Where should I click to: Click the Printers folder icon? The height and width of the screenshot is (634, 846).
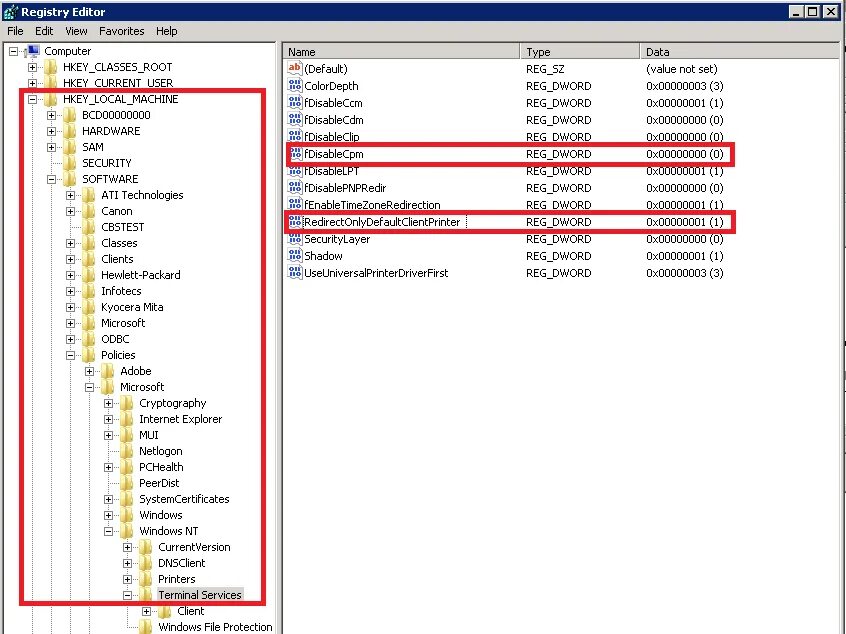(x=146, y=579)
